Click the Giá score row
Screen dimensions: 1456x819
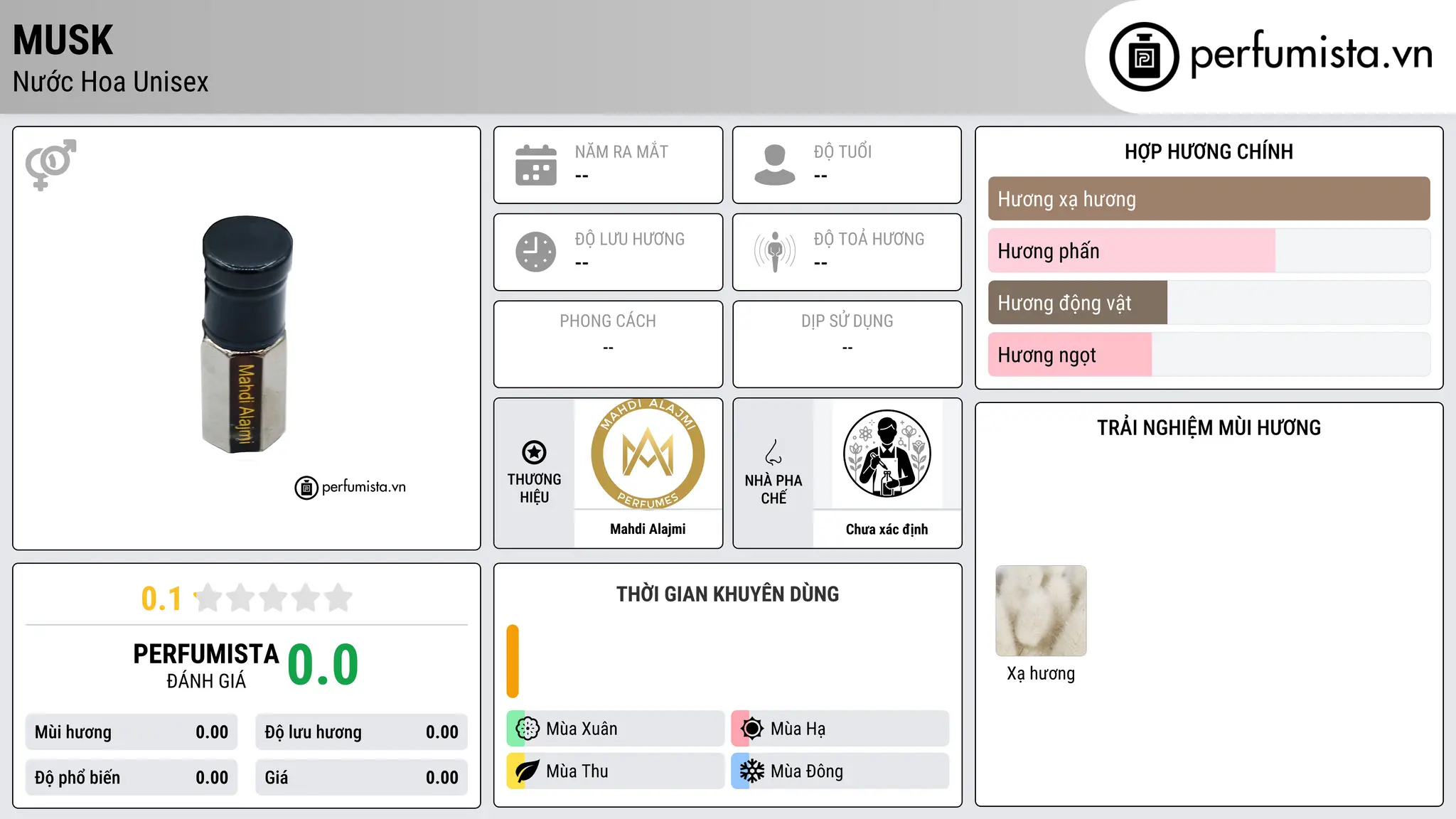(361, 778)
